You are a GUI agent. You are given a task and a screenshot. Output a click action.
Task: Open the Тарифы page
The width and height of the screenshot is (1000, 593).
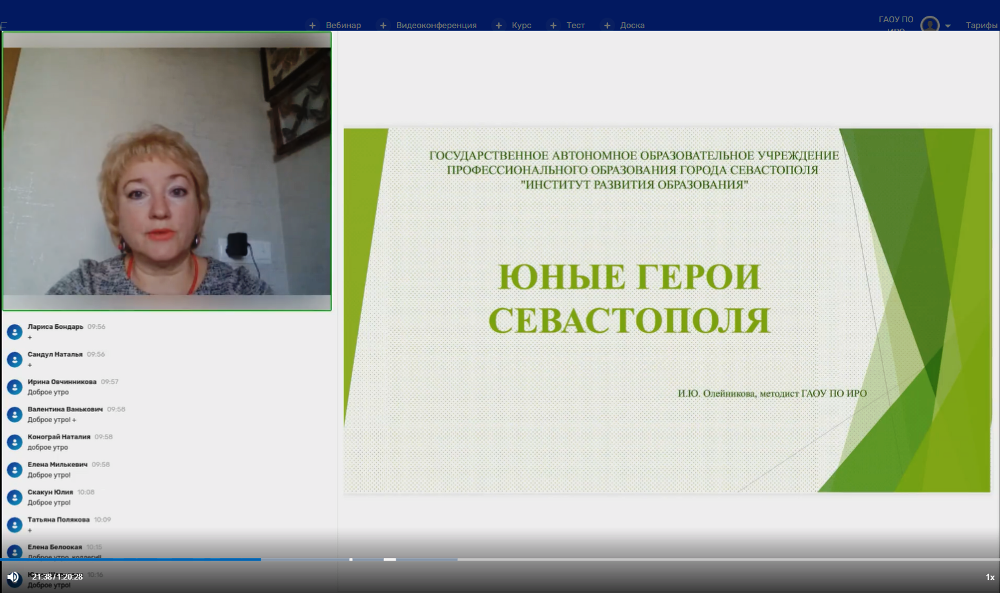(x=981, y=26)
